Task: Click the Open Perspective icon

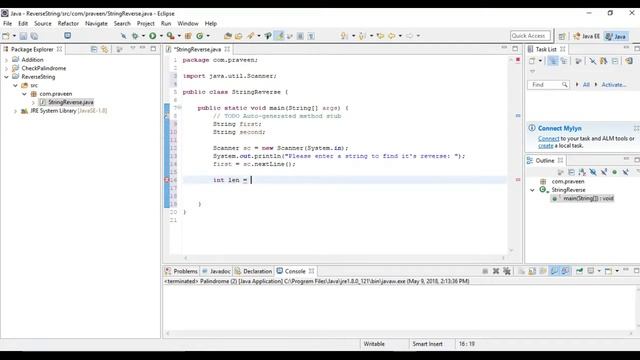Action: (562, 36)
